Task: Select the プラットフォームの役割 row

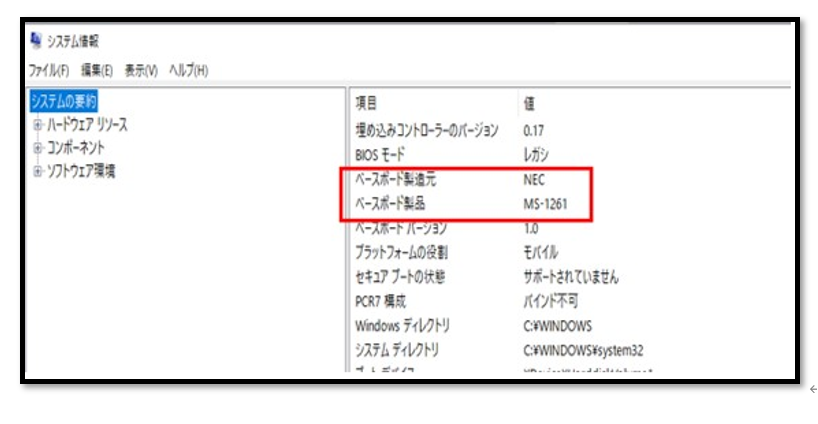Action: (x=401, y=252)
